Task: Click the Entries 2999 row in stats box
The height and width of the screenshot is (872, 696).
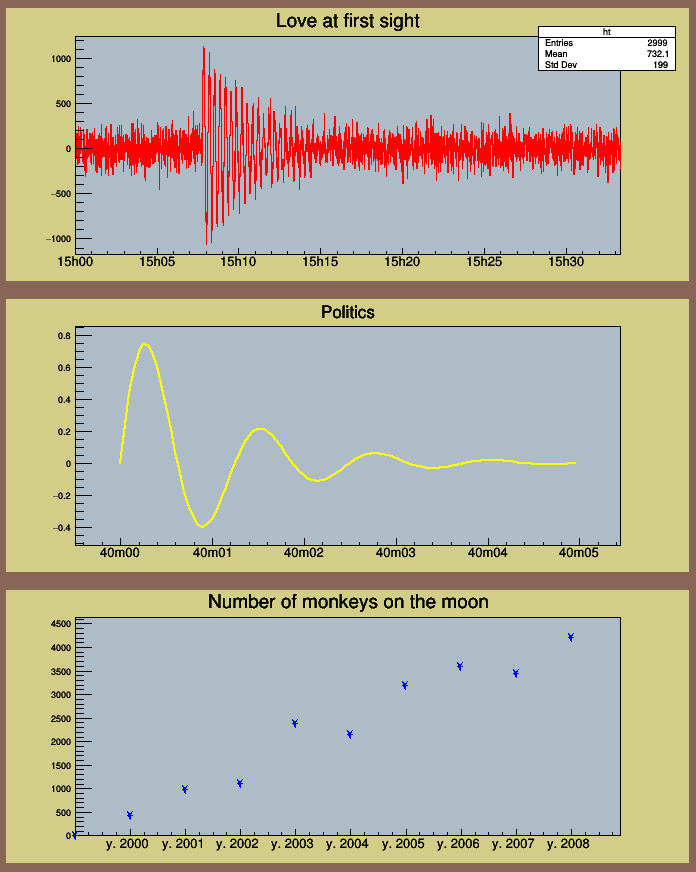Action: click(x=606, y=43)
